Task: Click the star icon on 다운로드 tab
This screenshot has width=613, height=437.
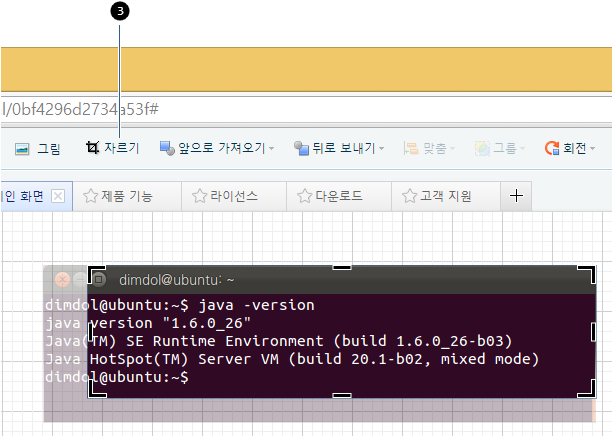Action: [x=304, y=196]
